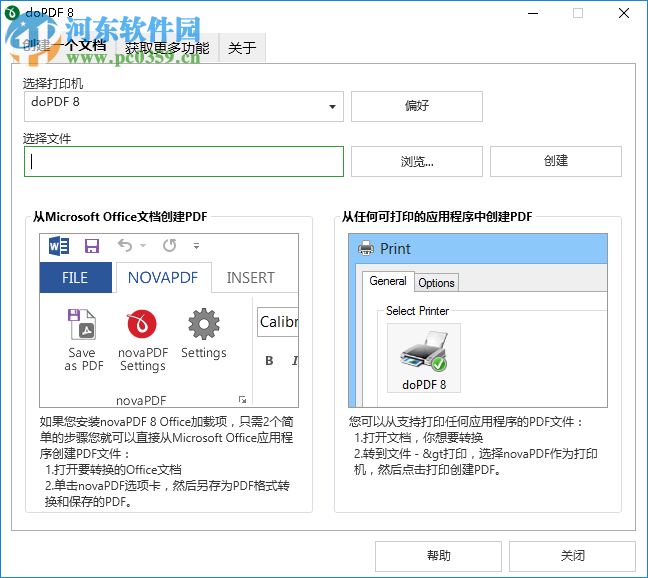Click the 创建 create button
Viewport: 648px width, 578px height.
(x=555, y=161)
